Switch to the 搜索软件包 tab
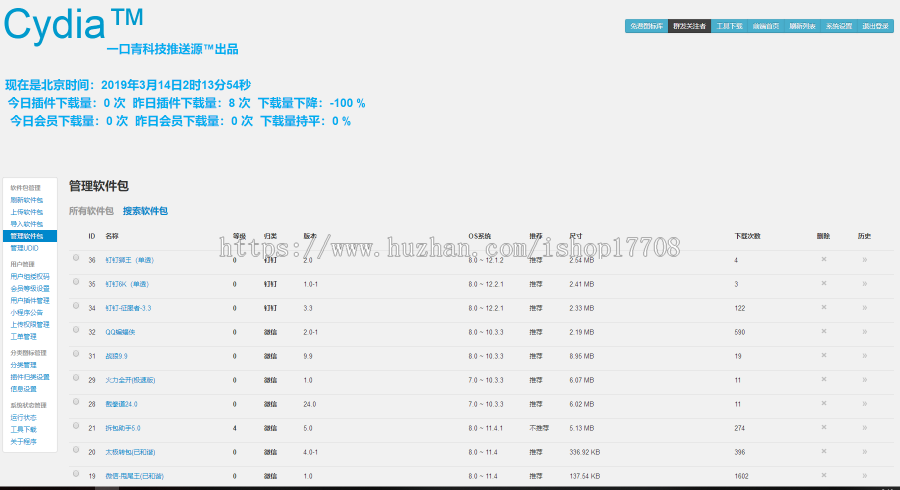Screen dimensions: 900x490 point(145,211)
